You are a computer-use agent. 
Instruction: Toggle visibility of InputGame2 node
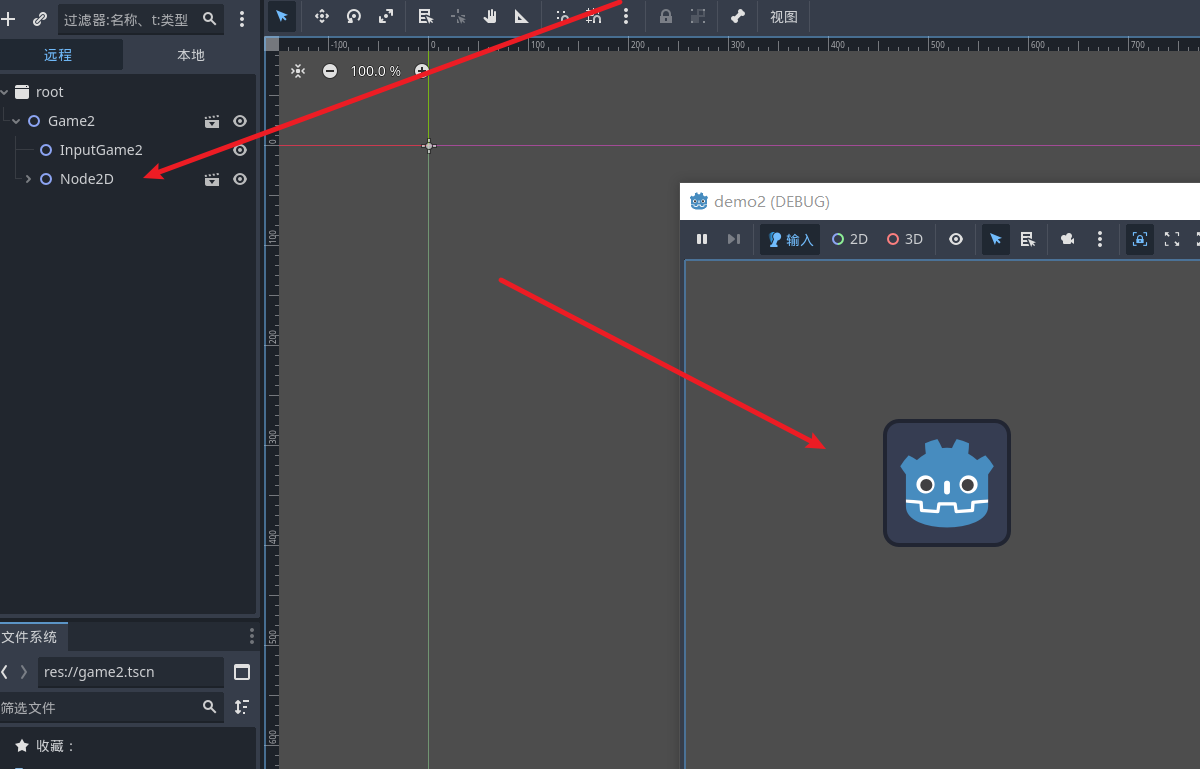tap(240, 150)
